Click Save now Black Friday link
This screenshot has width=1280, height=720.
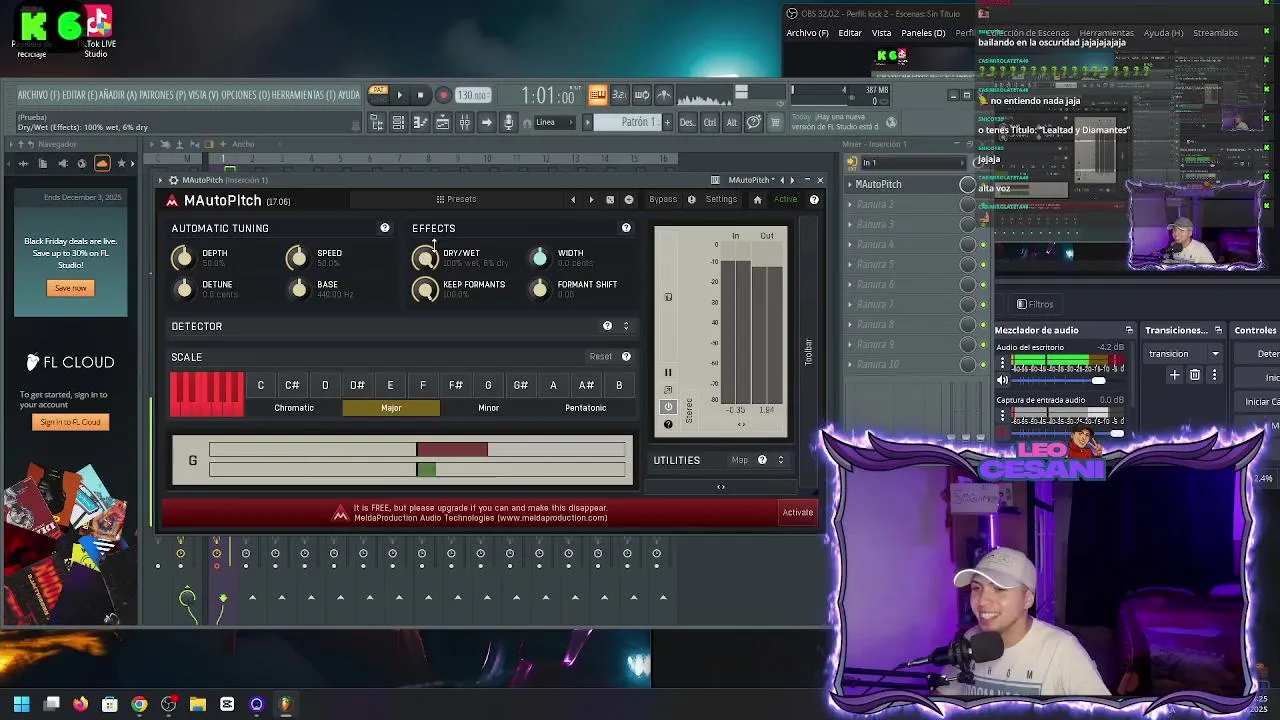70,288
